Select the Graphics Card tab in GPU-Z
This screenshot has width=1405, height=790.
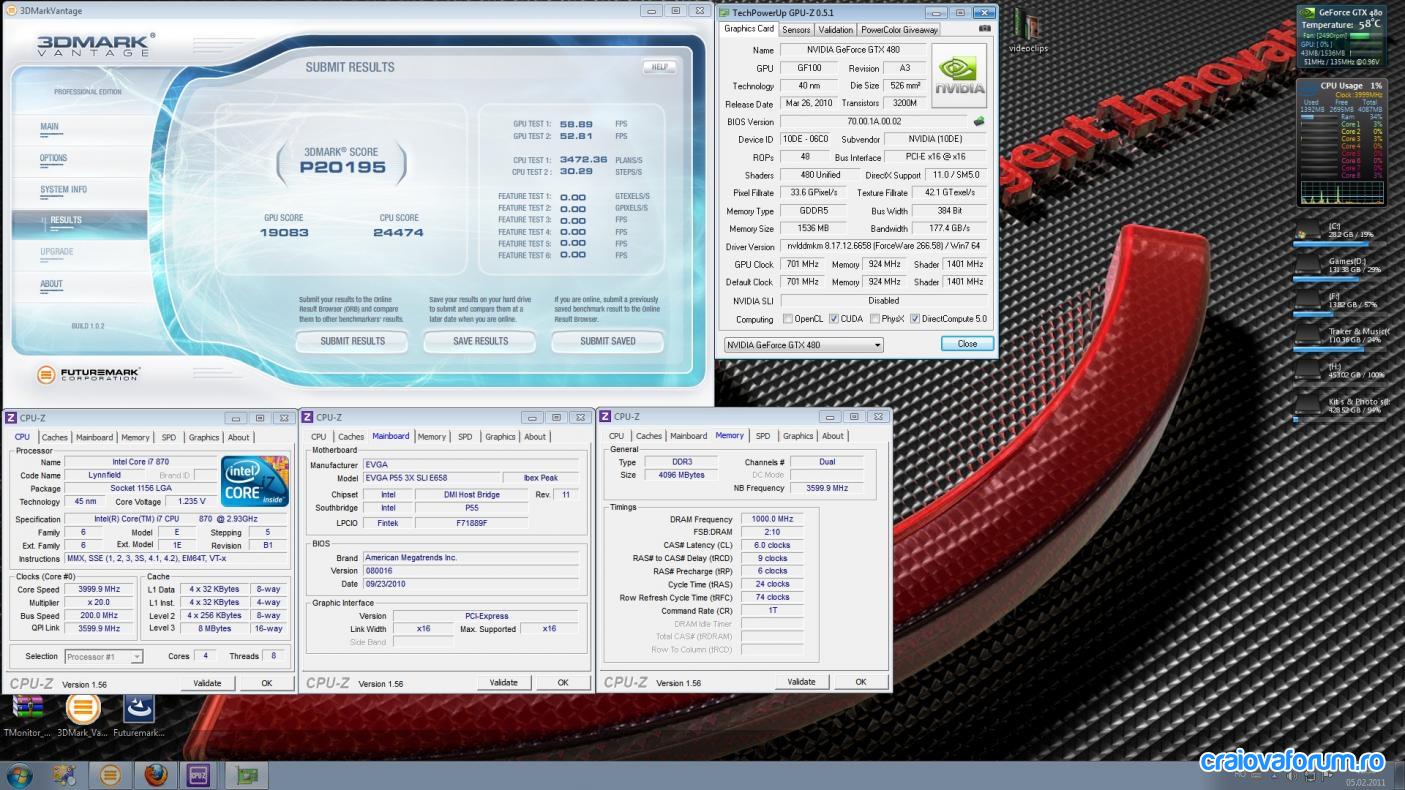[749, 29]
